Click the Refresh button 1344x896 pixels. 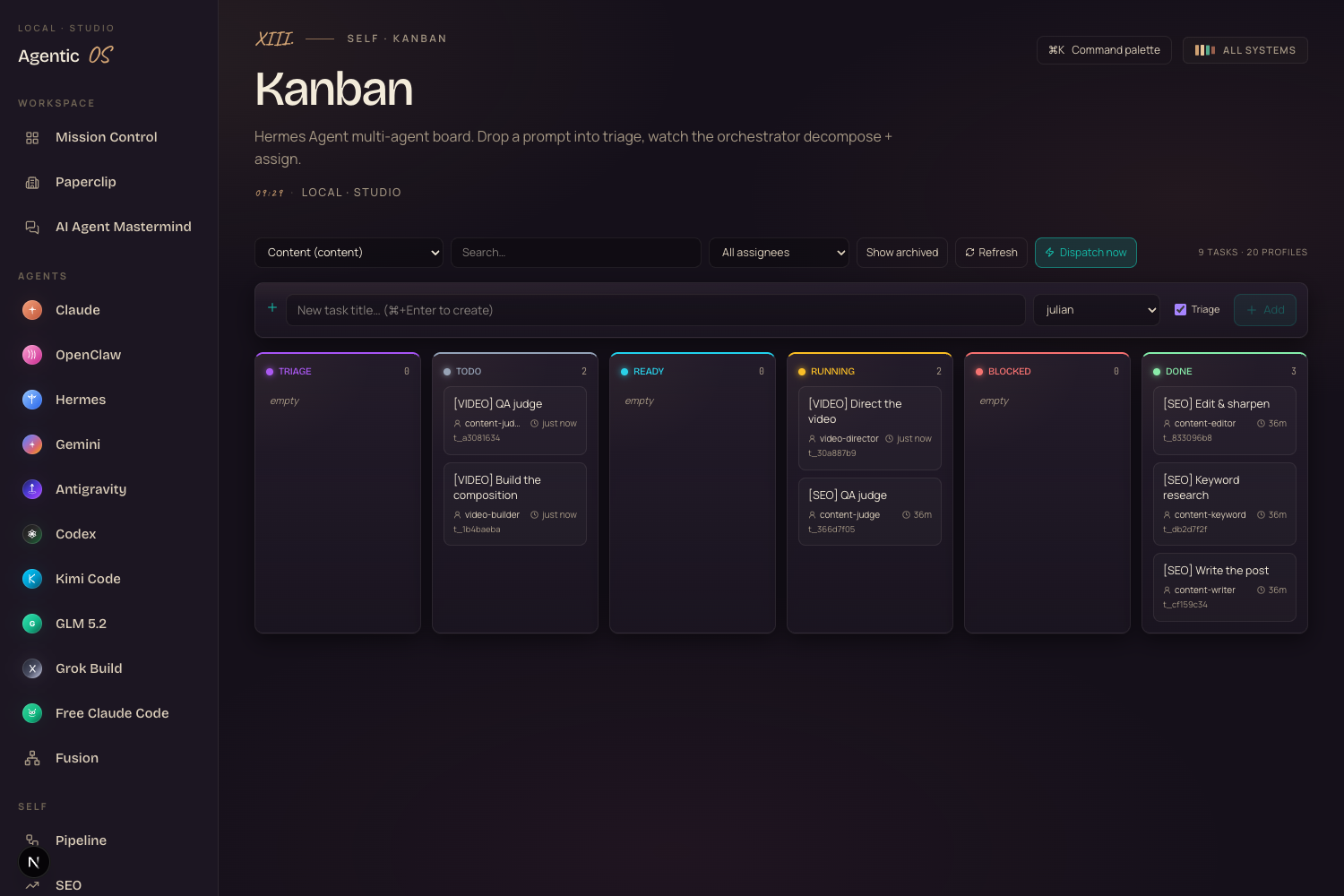click(x=991, y=253)
